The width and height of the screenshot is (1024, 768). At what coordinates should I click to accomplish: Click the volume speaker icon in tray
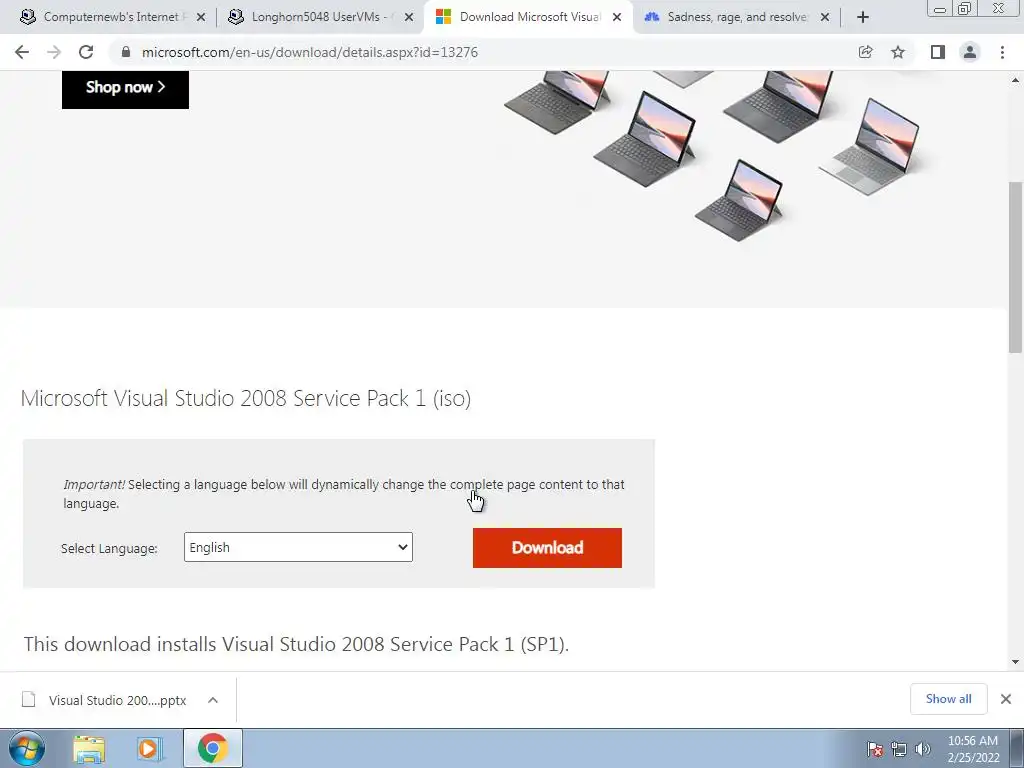click(923, 749)
